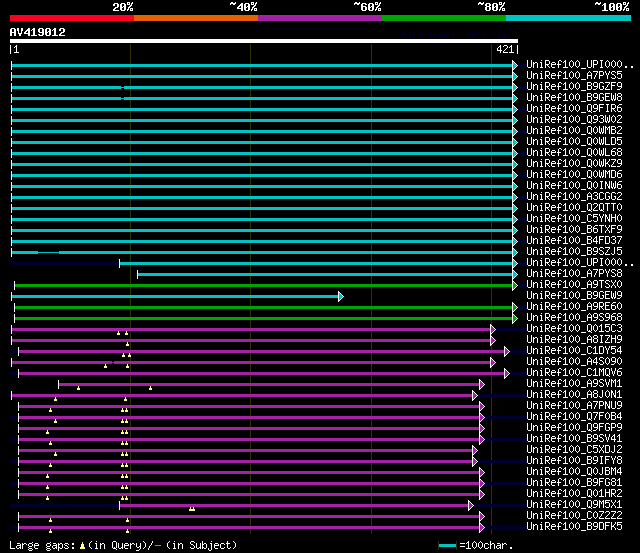Image resolution: width=640 pixels, height=553 pixels.
Task: Select label UniRef100_B9FG81
Action: click(574, 483)
